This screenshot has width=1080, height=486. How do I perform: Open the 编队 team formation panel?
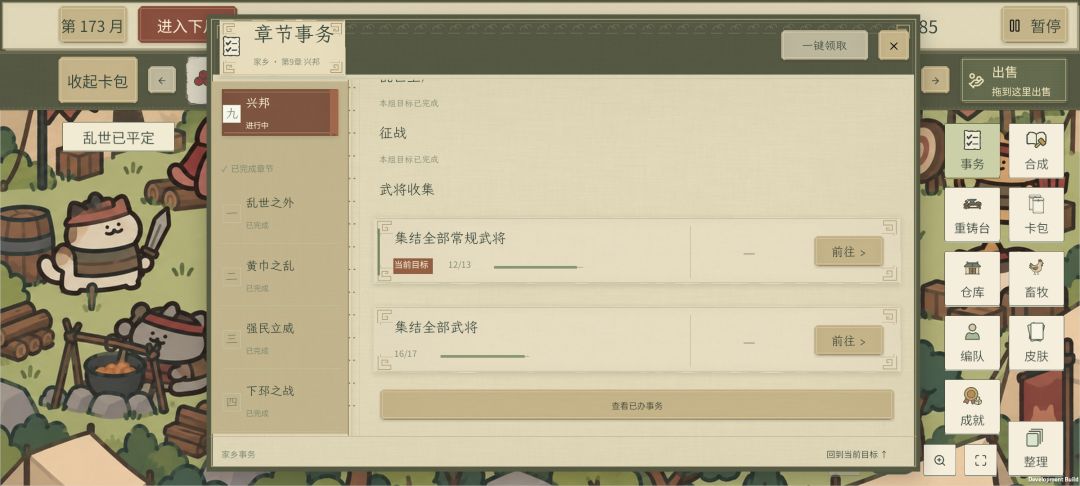click(x=972, y=342)
